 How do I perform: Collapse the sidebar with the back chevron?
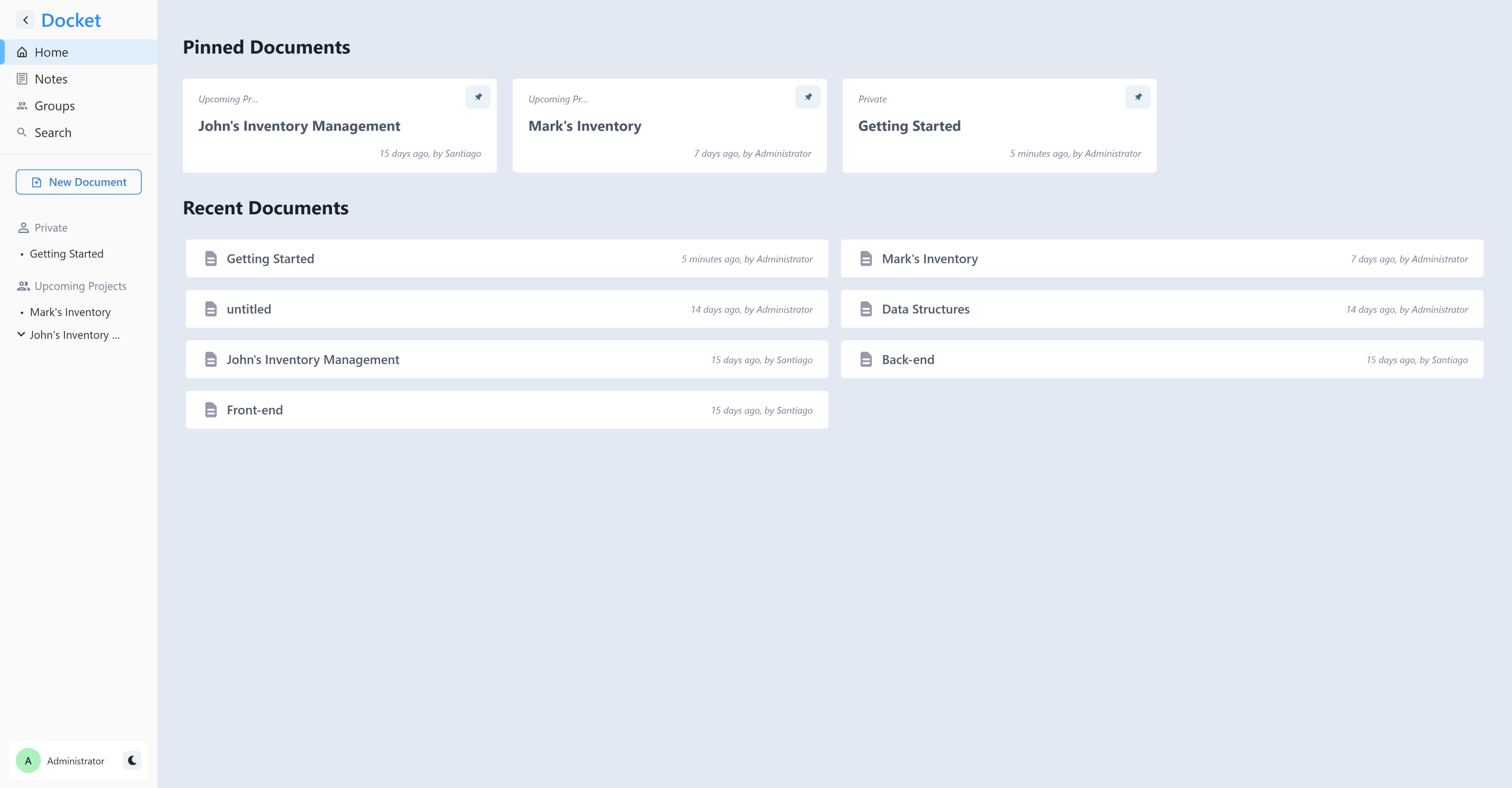tap(25, 20)
